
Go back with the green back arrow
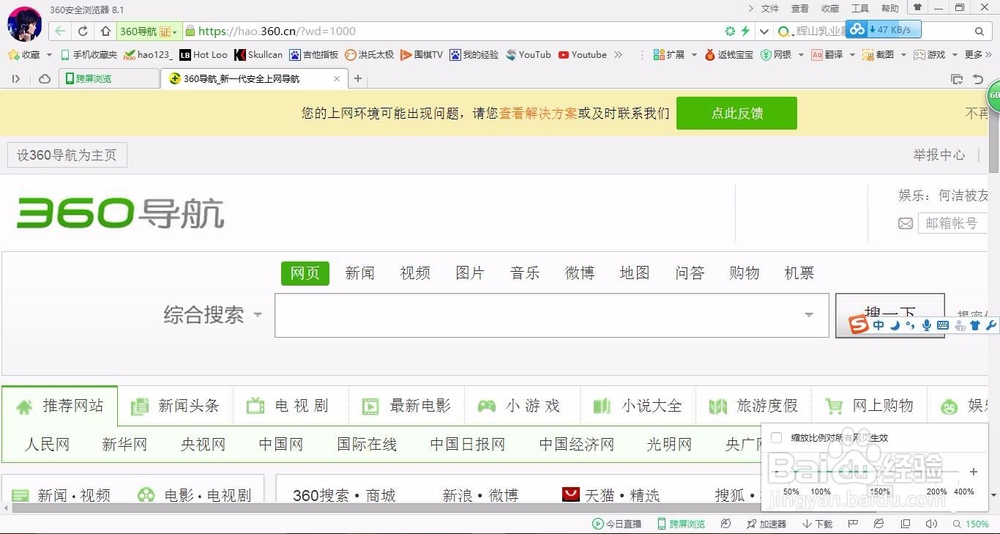click(x=60, y=31)
